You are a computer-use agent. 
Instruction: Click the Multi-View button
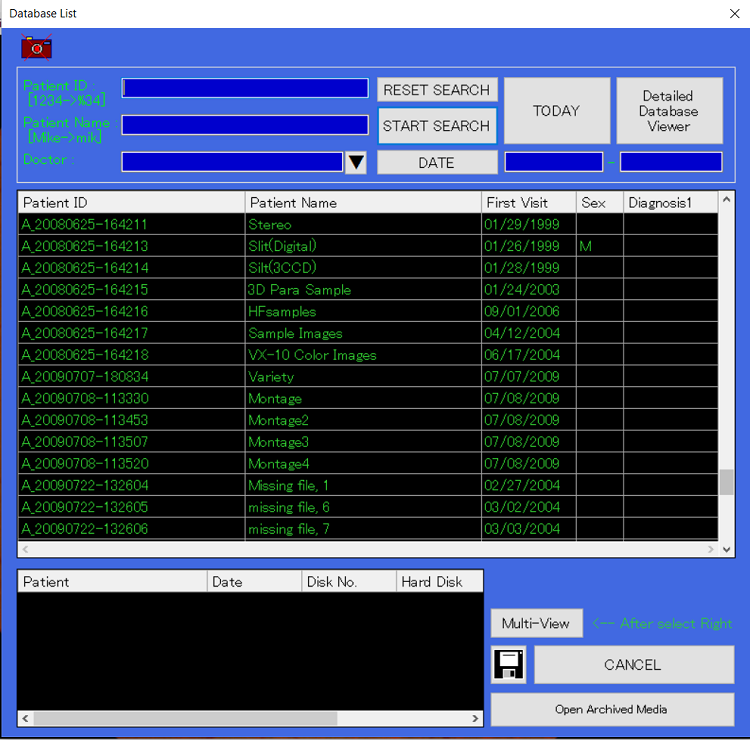coord(536,623)
